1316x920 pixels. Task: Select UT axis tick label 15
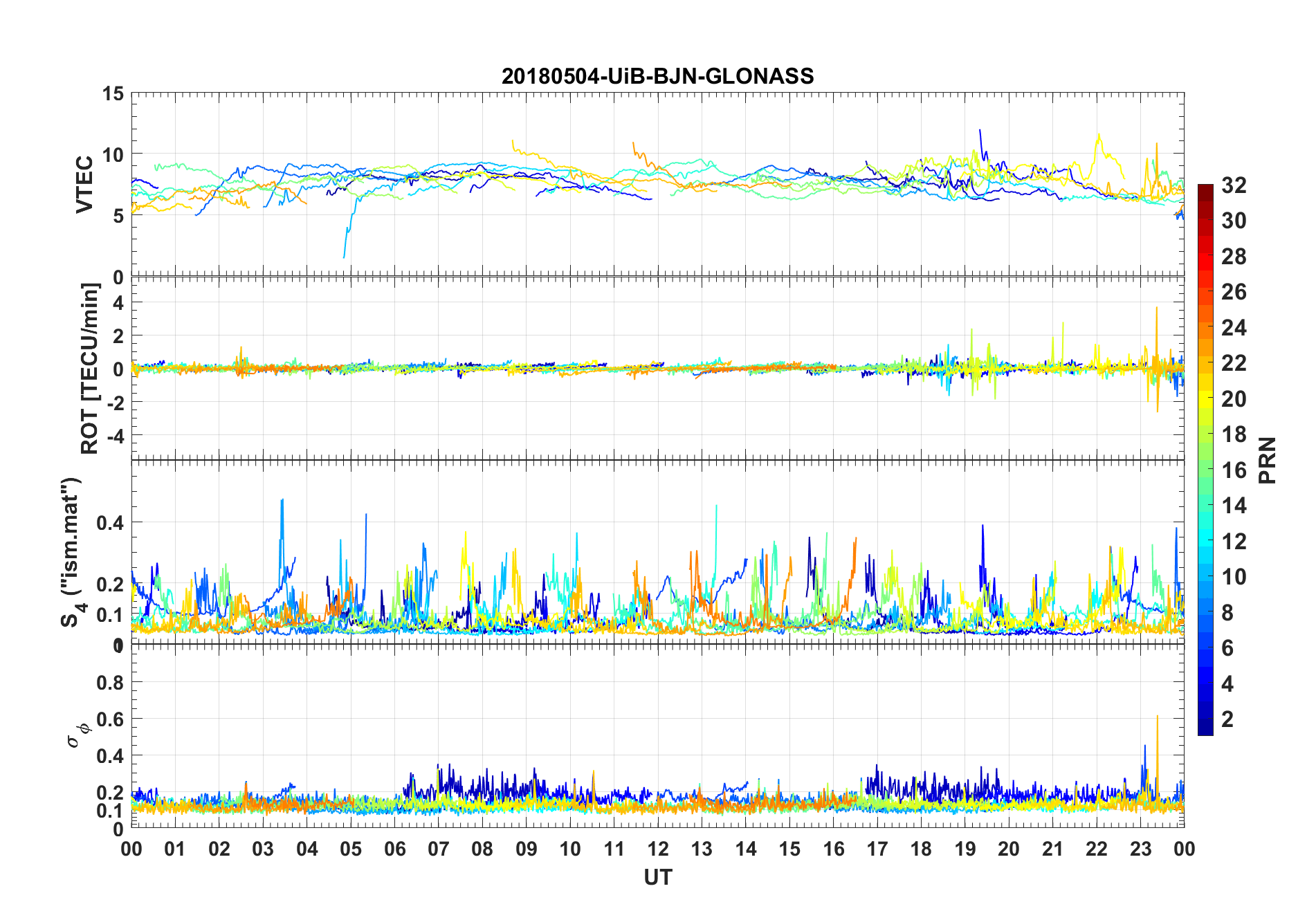[x=789, y=849]
